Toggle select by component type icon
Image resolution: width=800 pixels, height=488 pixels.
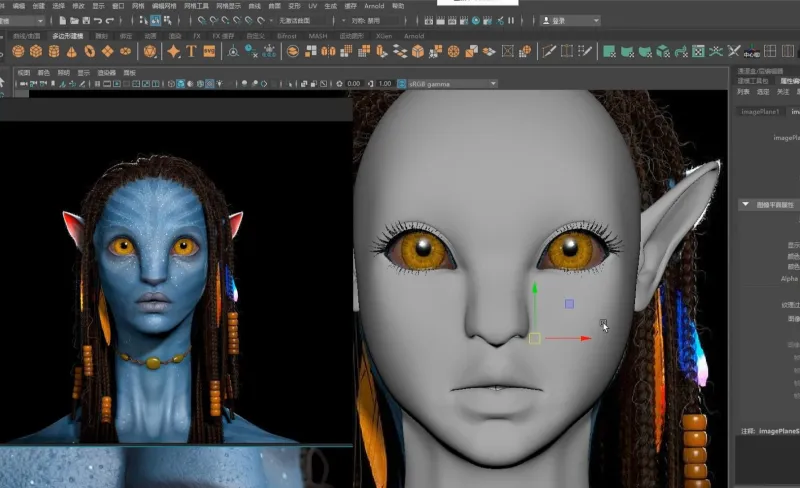coord(167,20)
